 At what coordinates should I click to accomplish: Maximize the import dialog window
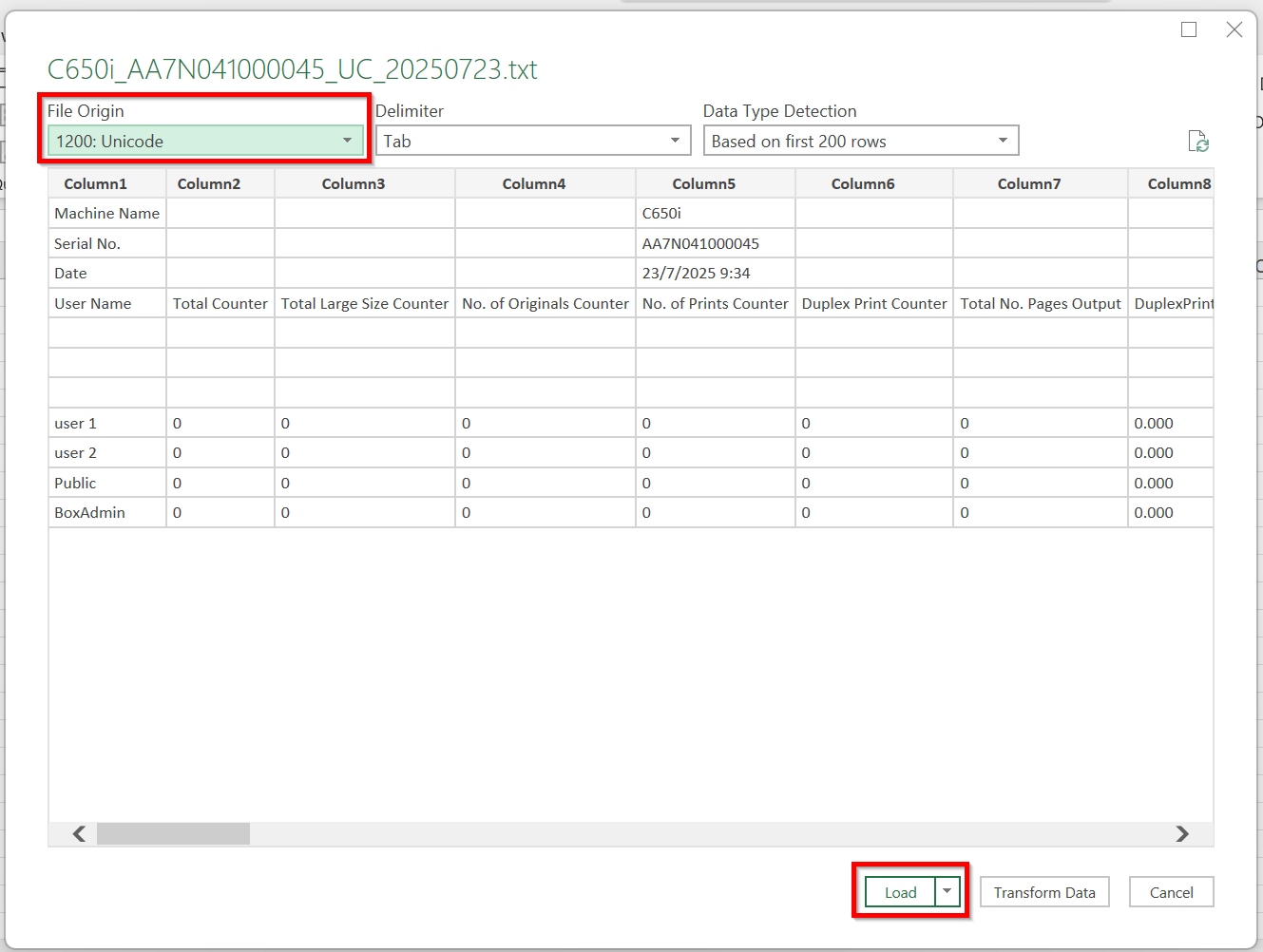click(1189, 30)
